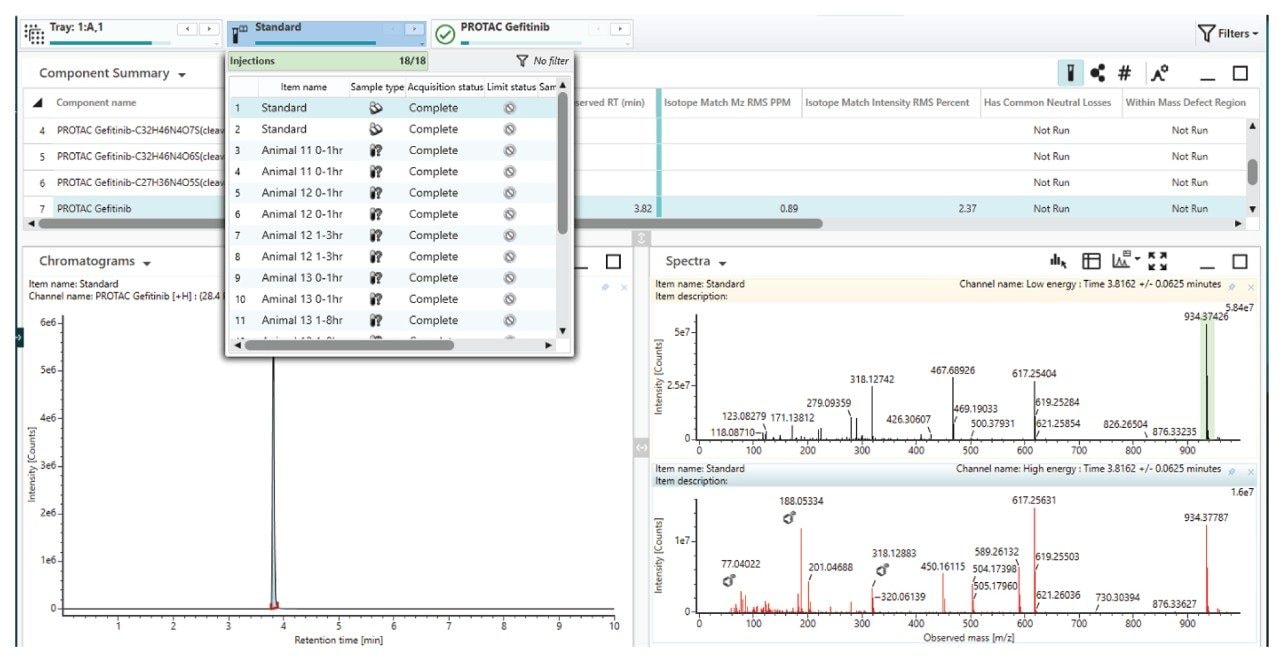Viewport: 1280px width, 664px height.
Task: Maximize the Component Summary panel
Action: click(1240, 73)
